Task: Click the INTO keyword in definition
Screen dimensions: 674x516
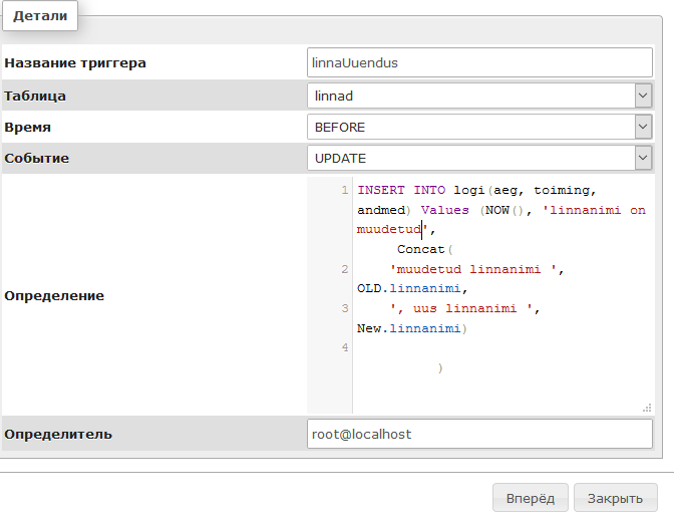Action: point(429,190)
